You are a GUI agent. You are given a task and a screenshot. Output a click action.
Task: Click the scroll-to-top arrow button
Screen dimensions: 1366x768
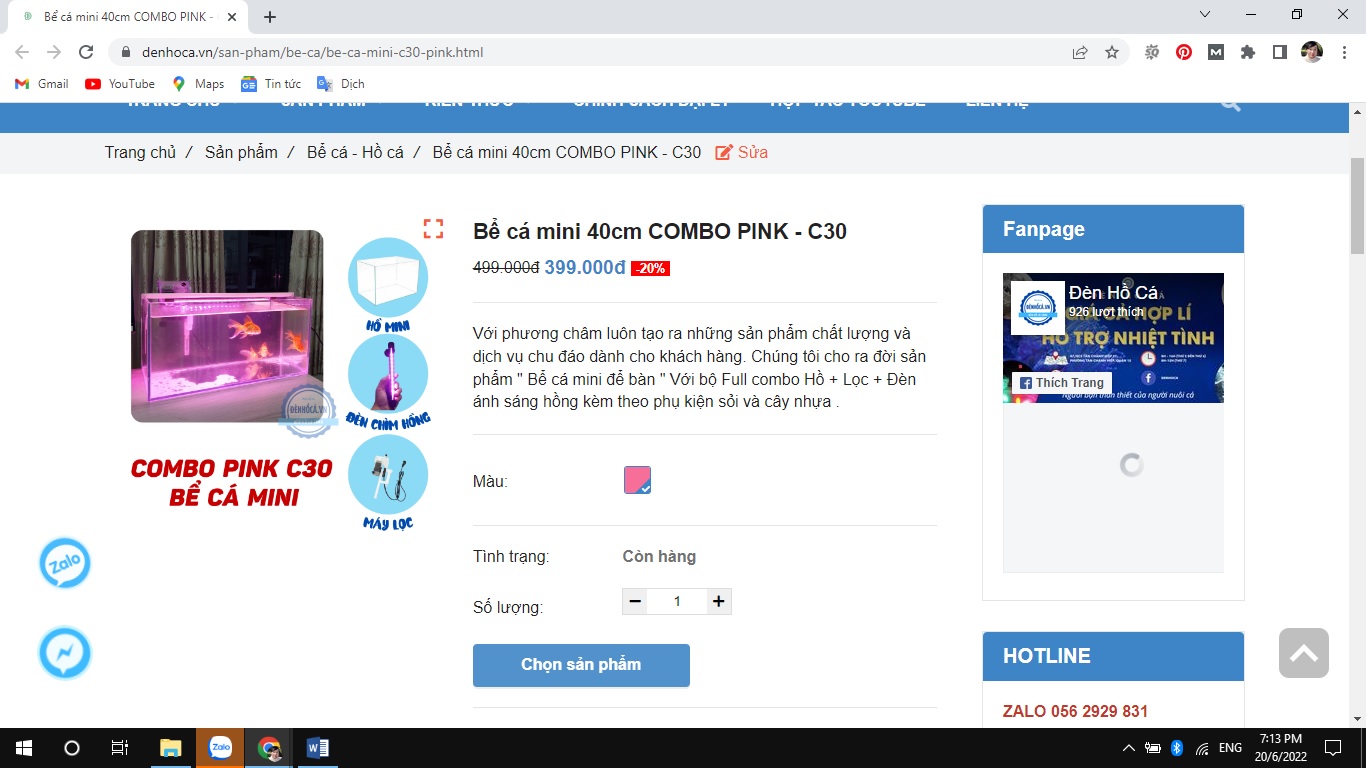pos(1303,653)
